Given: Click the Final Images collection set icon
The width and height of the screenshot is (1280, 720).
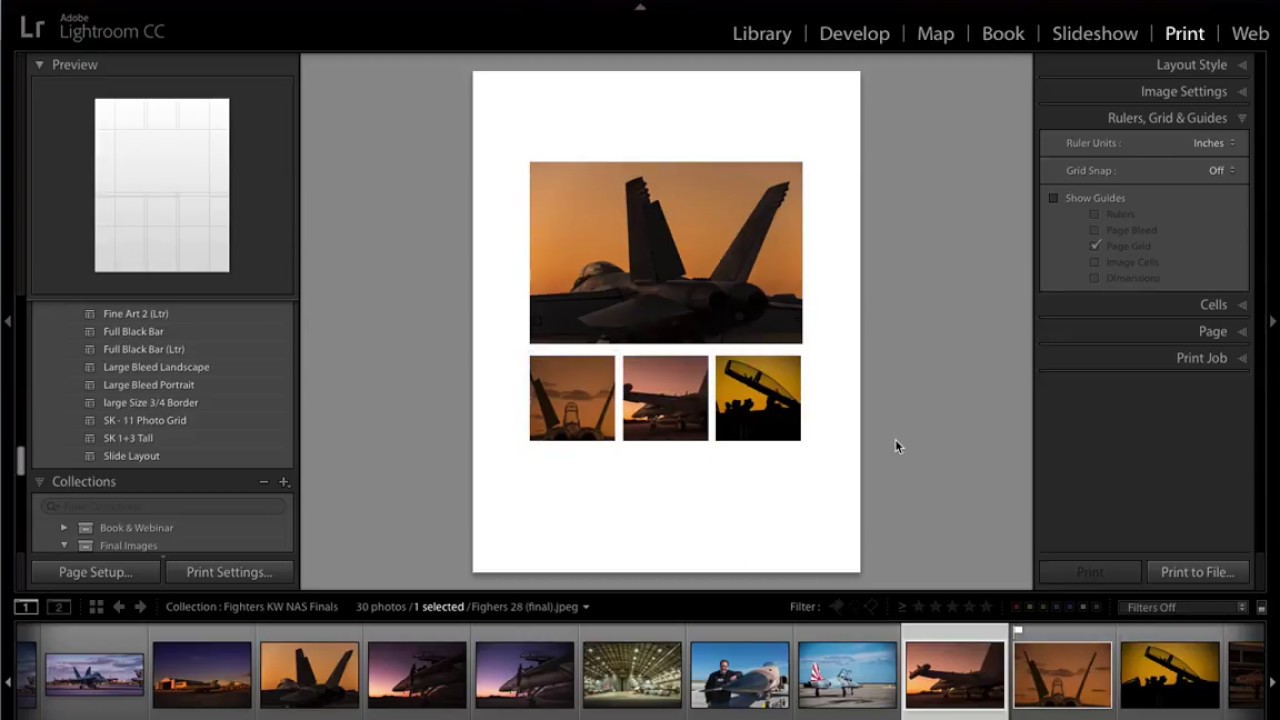Looking at the screenshot, I should click(x=86, y=546).
